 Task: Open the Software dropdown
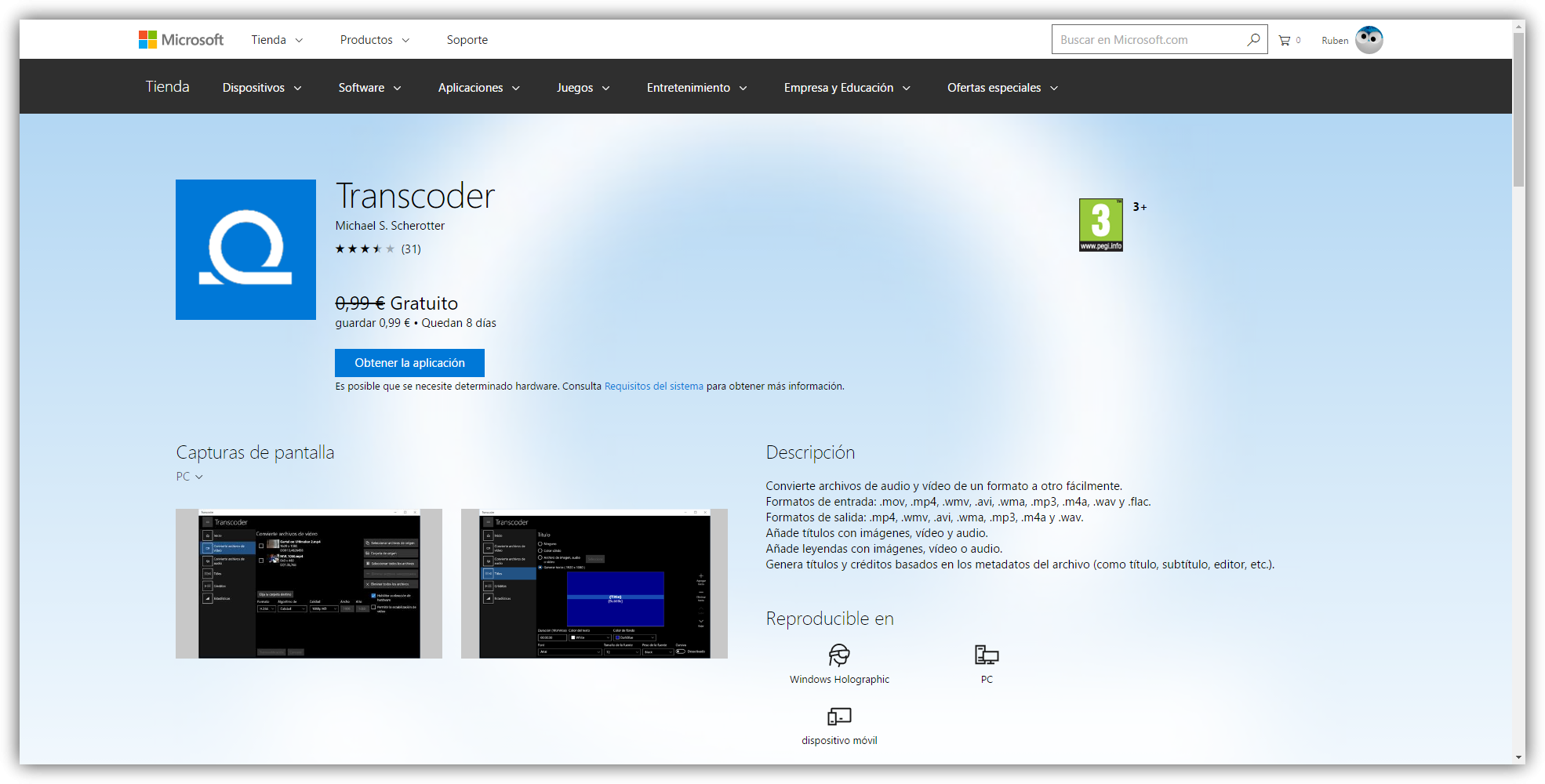[370, 88]
